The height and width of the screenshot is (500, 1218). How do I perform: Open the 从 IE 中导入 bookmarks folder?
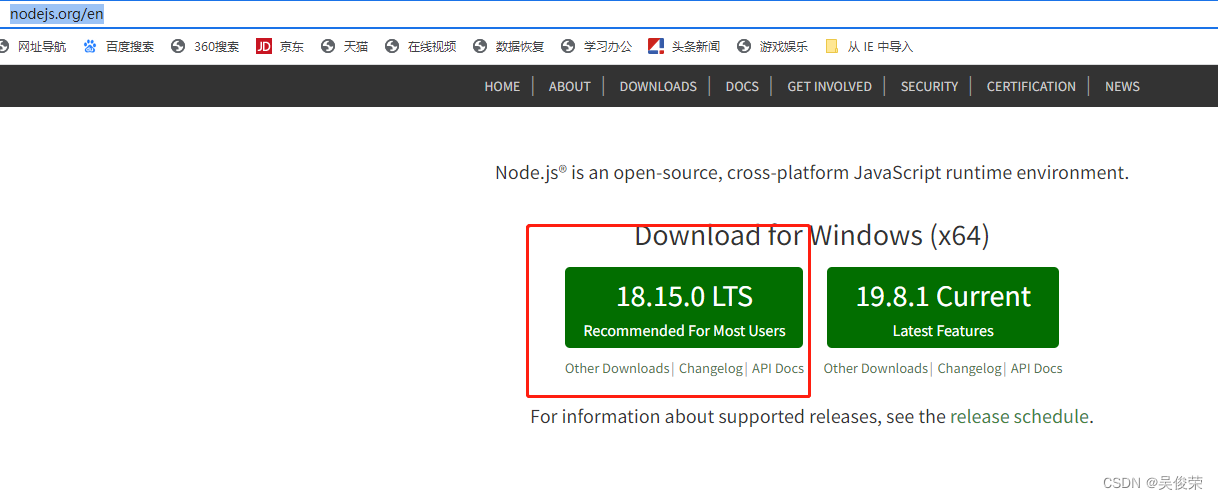tap(880, 46)
